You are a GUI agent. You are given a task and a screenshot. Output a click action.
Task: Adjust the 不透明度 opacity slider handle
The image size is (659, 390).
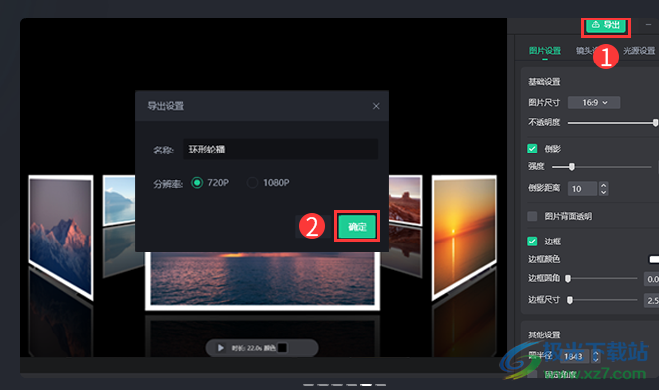[x=656, y=123]
